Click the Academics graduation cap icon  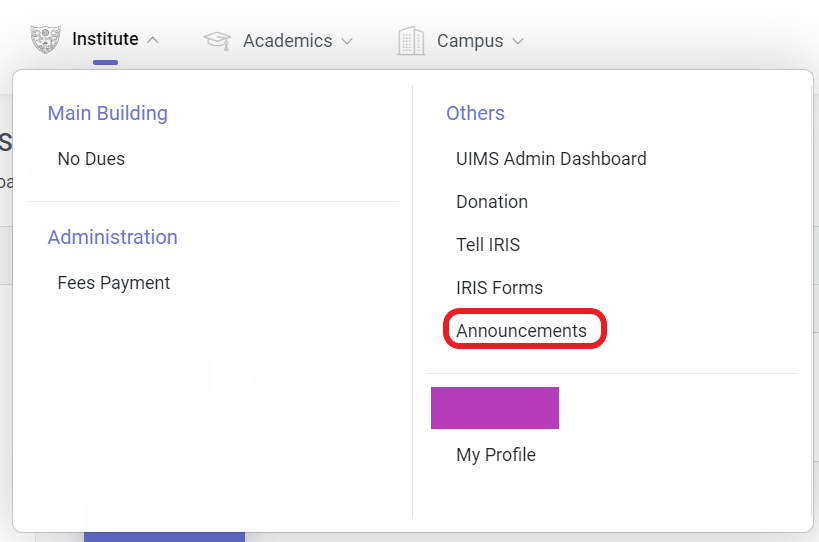217,41
